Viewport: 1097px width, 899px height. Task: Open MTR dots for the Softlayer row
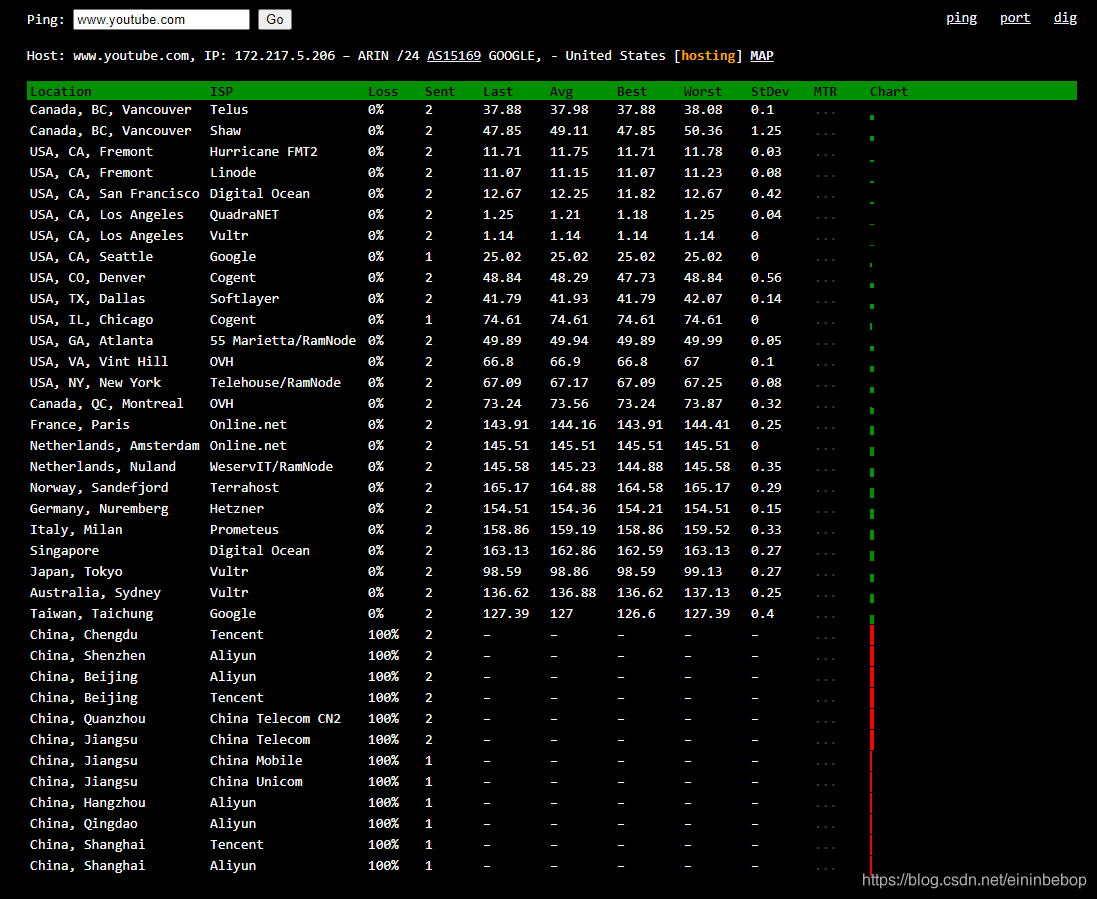825,301
